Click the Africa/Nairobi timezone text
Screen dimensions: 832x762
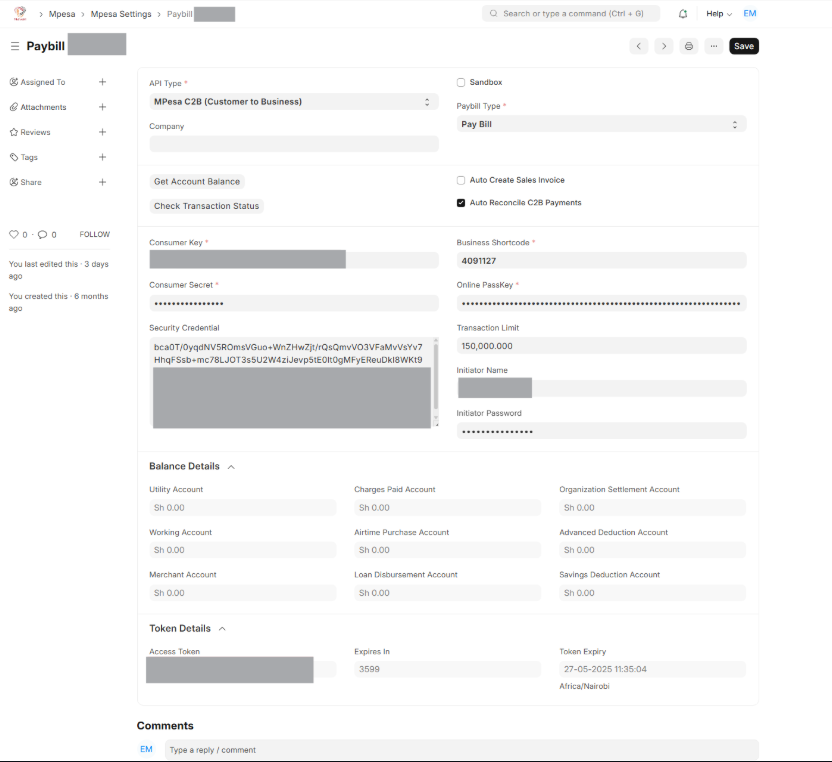(x=584, y=686)
